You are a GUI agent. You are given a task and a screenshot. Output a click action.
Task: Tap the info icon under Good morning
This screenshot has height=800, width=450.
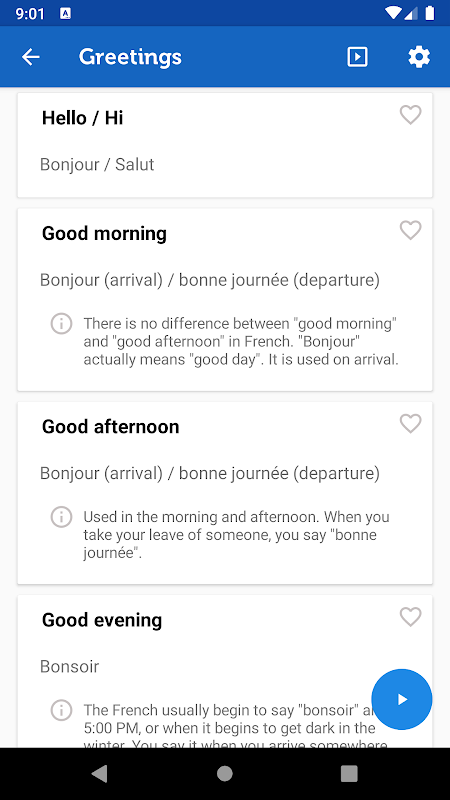click(61, 323)
